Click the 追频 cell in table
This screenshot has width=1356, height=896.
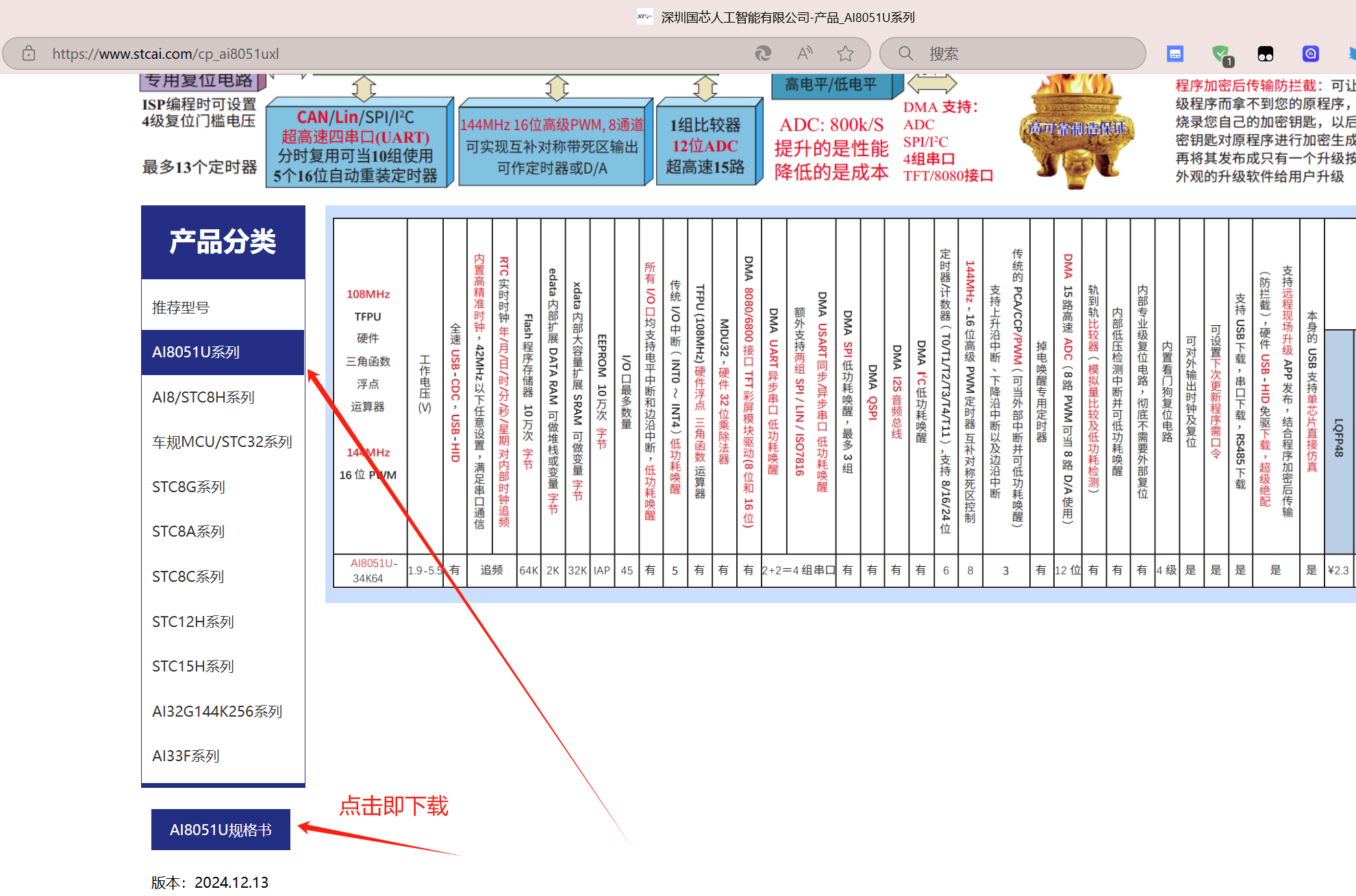click(492, 570)
